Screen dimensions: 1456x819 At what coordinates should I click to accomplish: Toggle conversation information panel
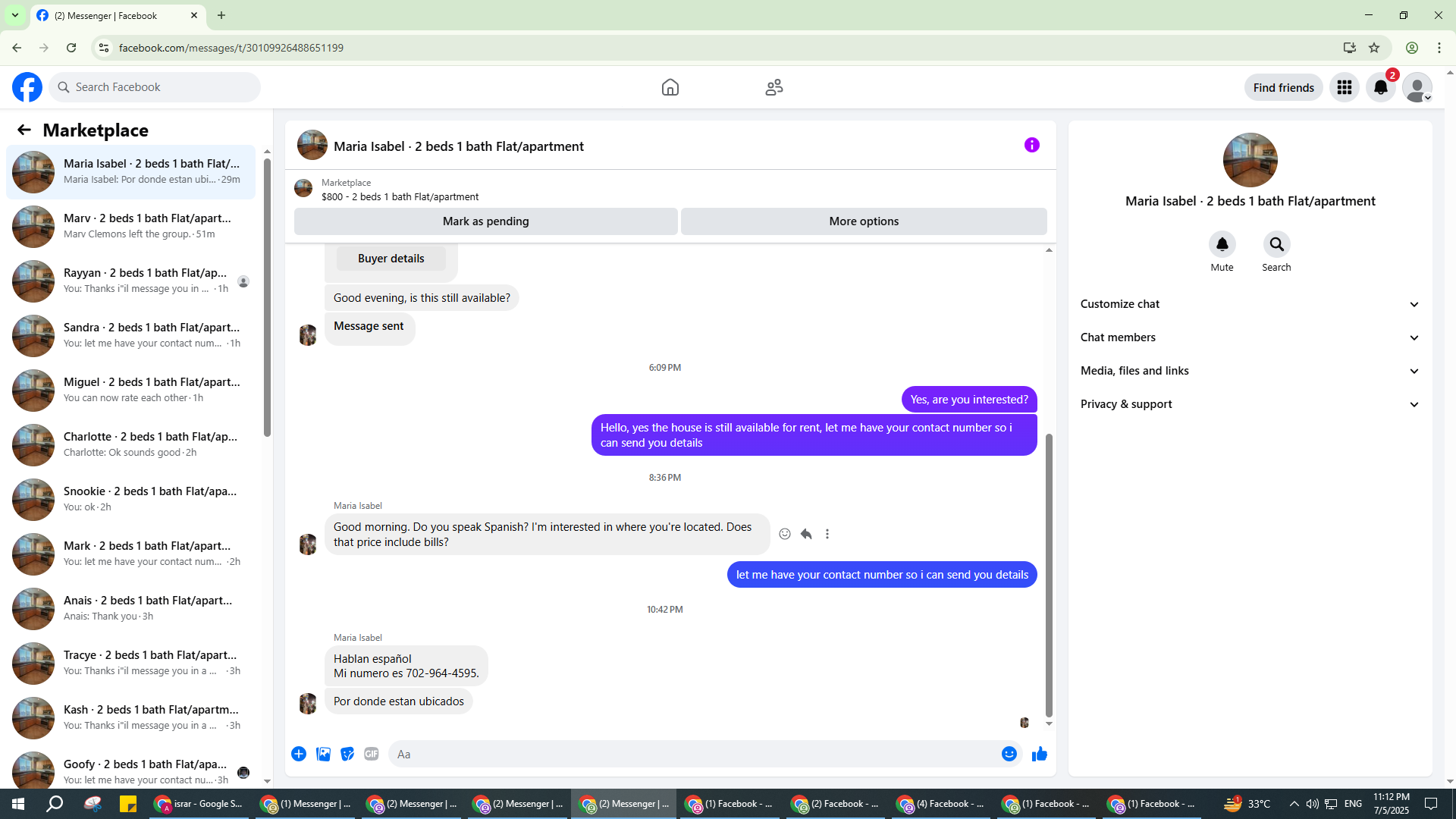click(x=1031, y=145)
